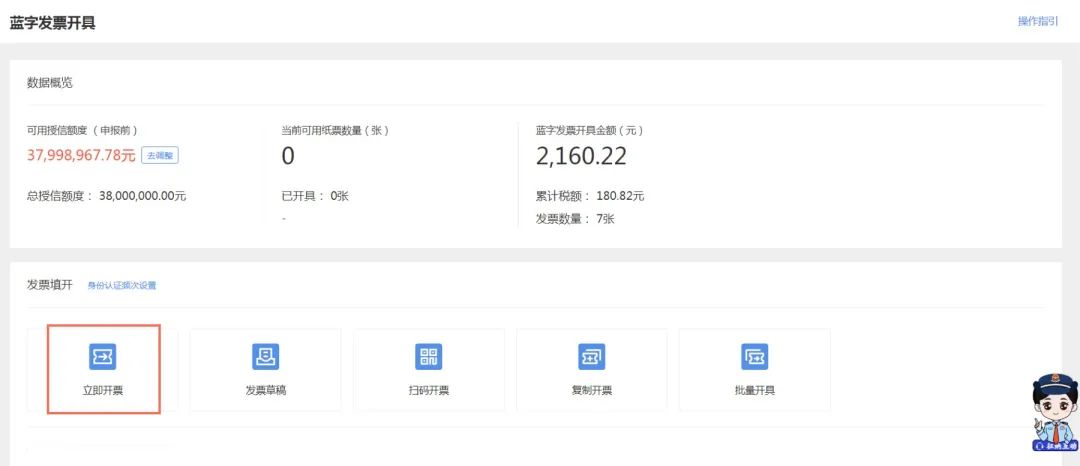Click the 发票填开 section header

[x=50, y=285]
